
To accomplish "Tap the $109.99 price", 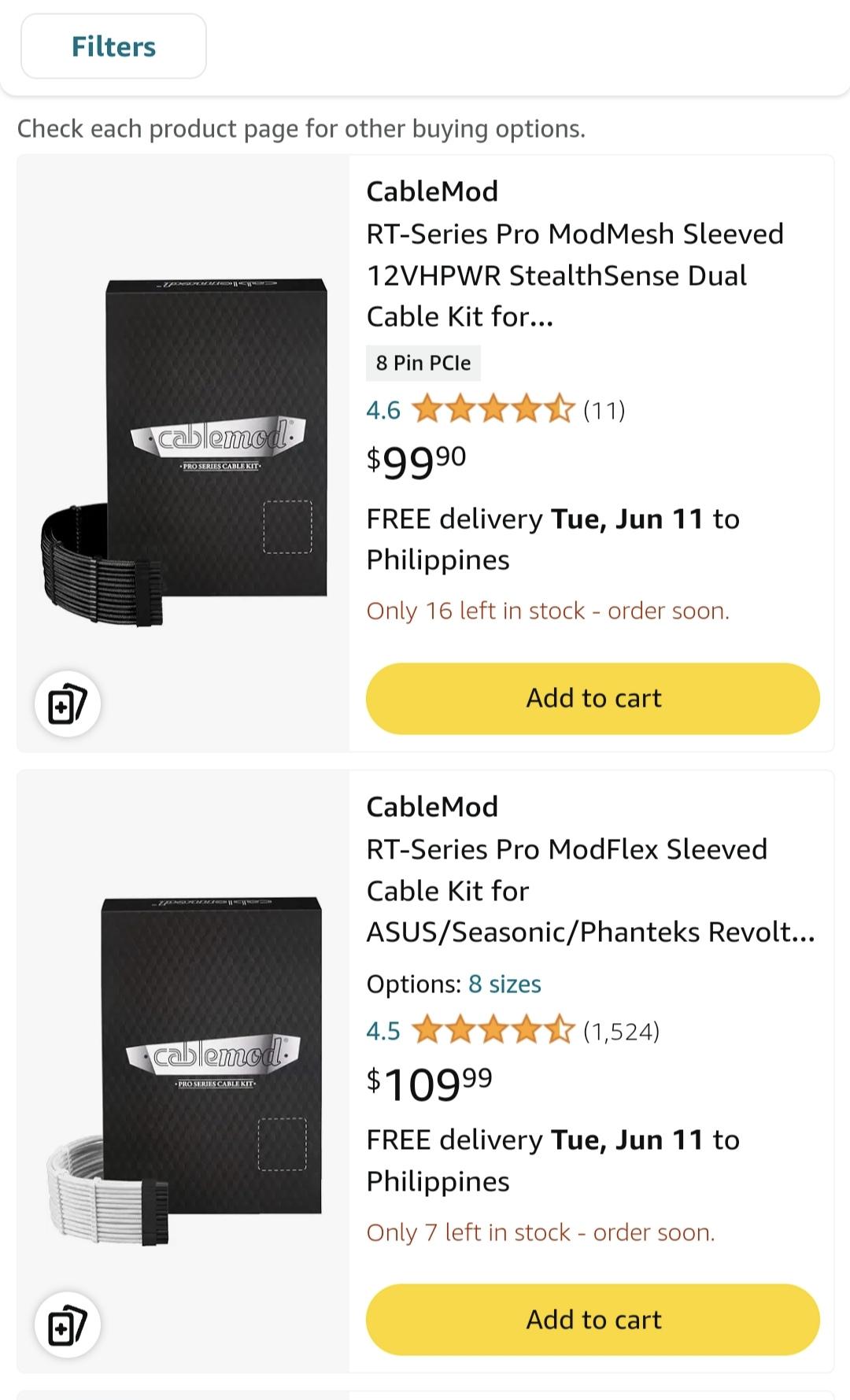I will pos(429,1083).
